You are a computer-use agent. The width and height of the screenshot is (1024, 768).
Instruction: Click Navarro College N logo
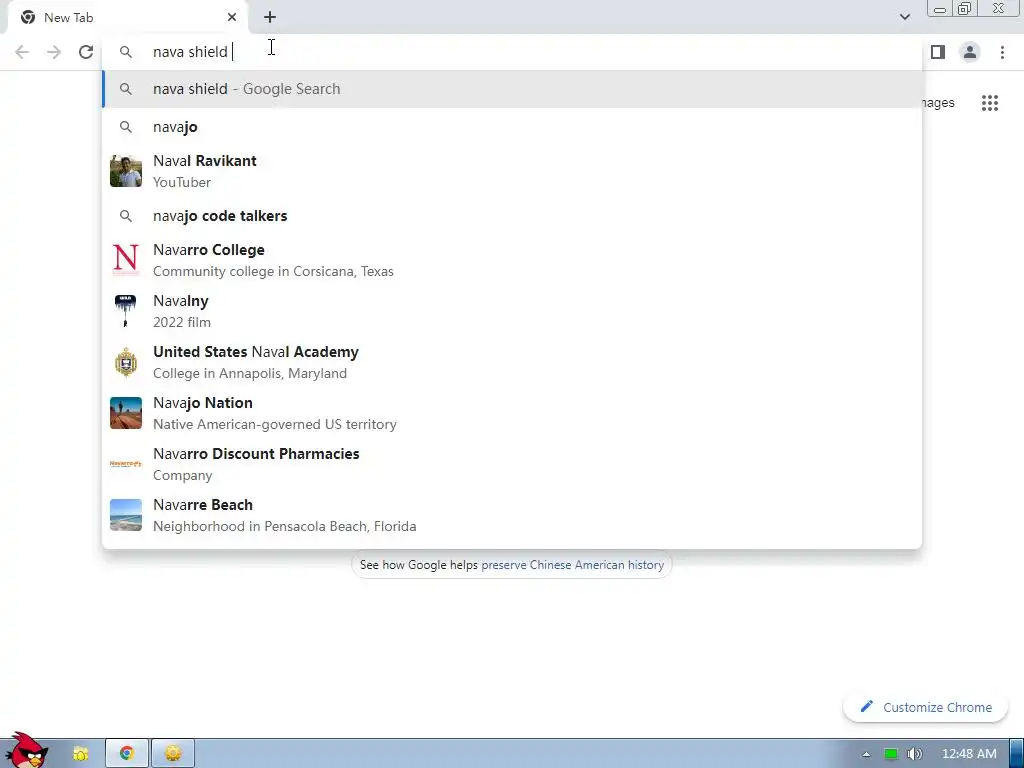click(x=126, y=260)
